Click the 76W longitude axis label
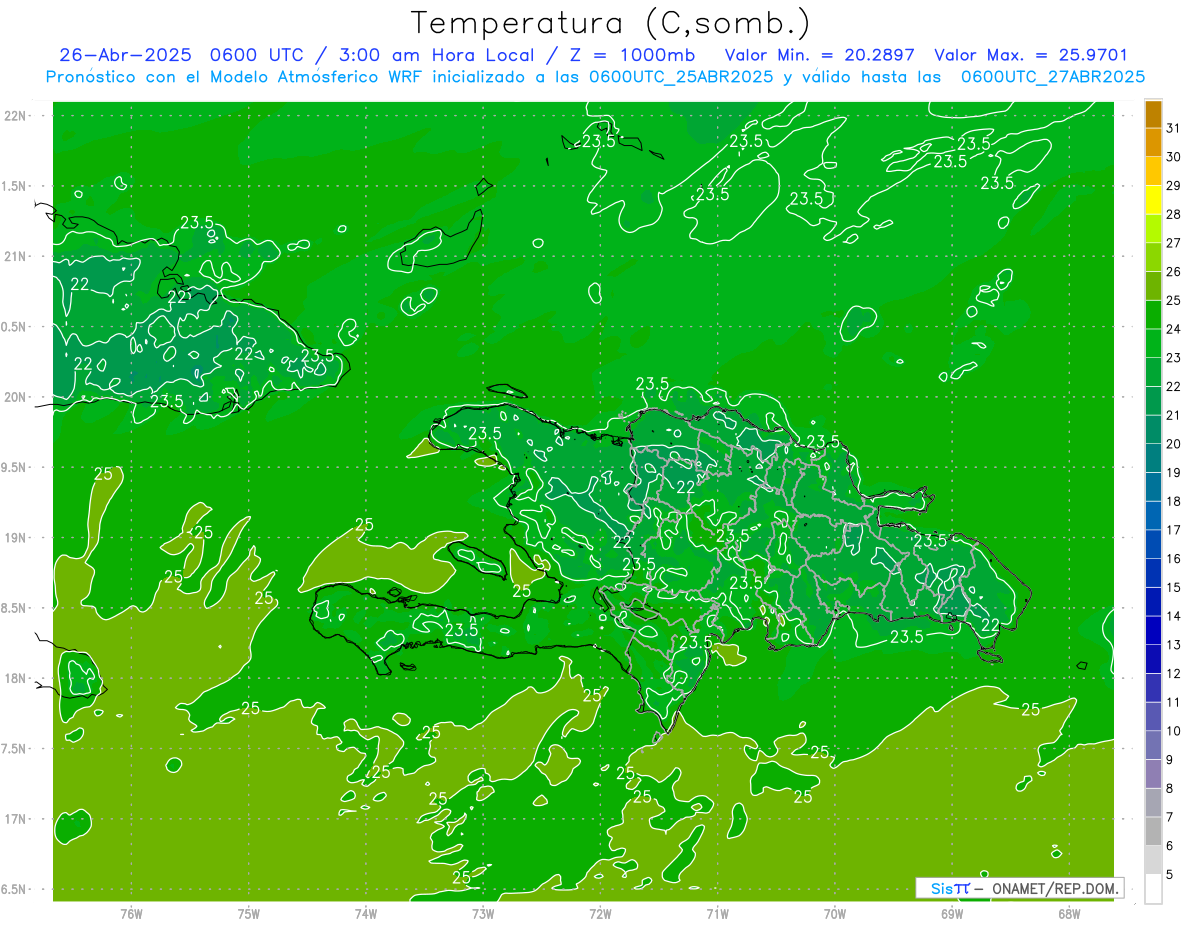The image size is (1200, 927). pos(131,914)
